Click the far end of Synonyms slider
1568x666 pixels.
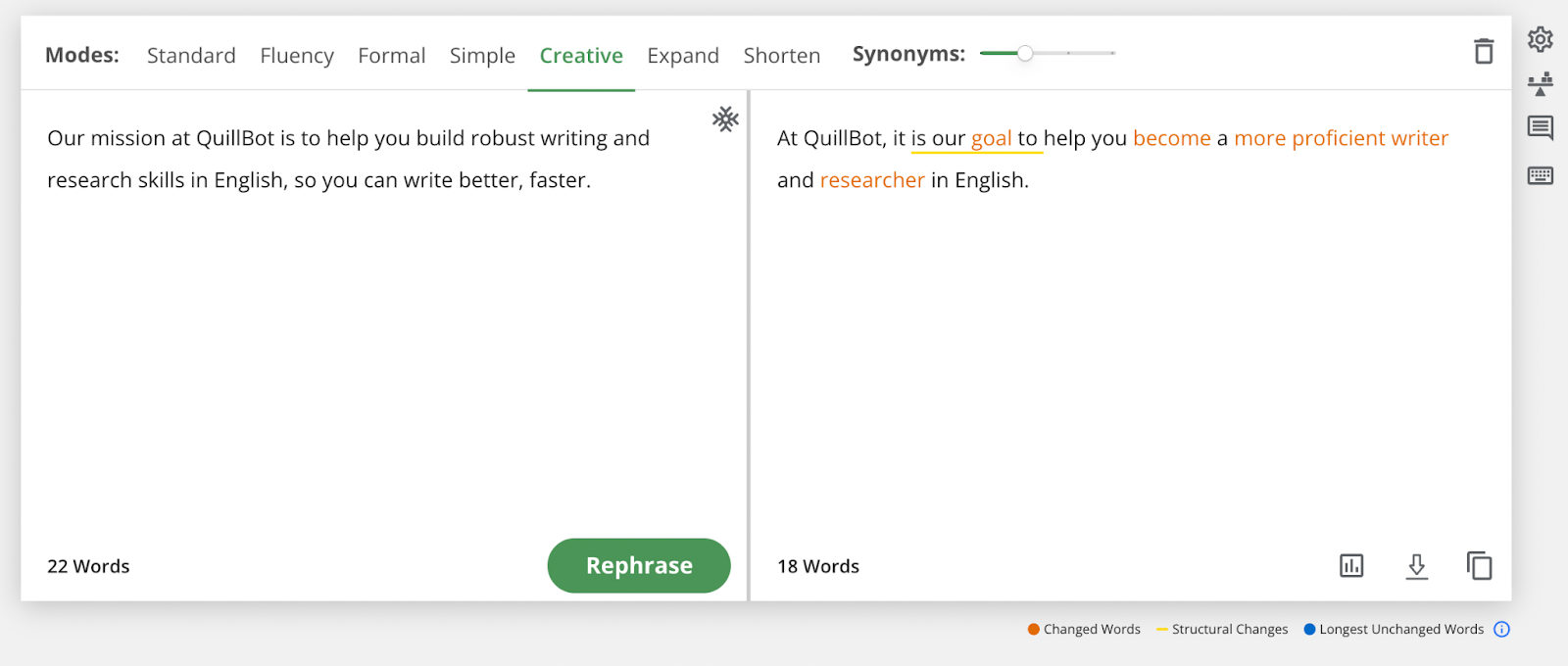tap(1112, 53)
